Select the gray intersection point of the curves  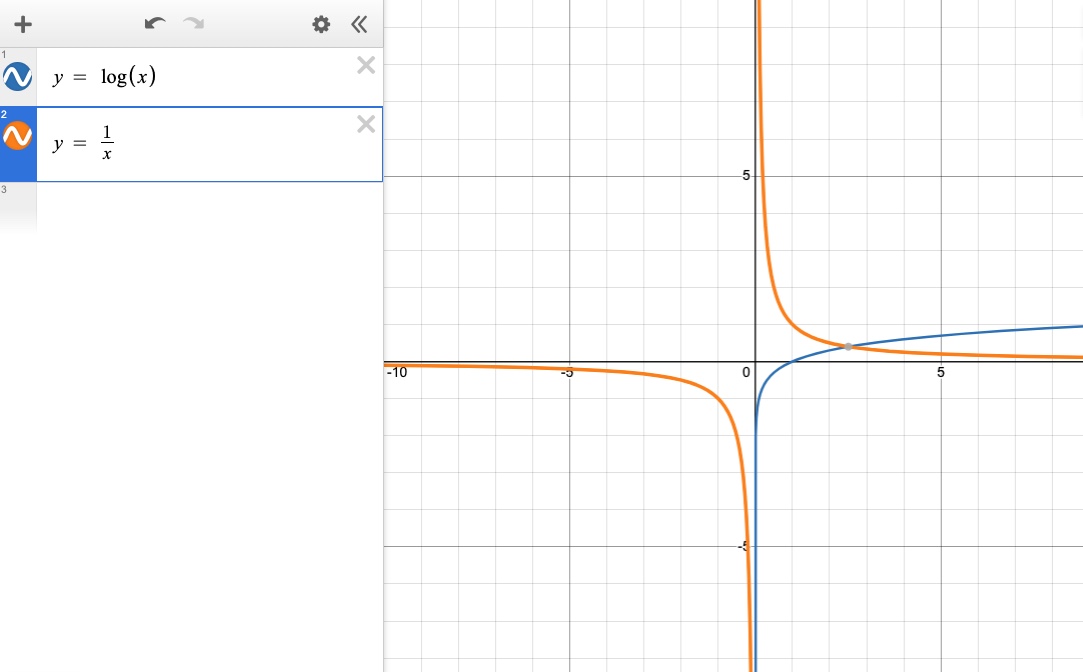pos(848,346)
